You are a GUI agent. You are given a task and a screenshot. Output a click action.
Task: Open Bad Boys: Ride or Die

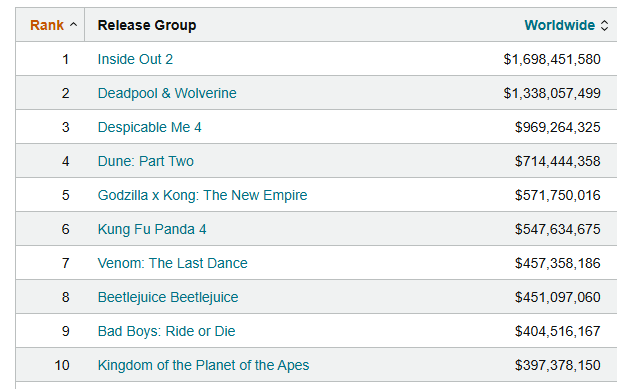pyautogui.click(x=166, y=331)
